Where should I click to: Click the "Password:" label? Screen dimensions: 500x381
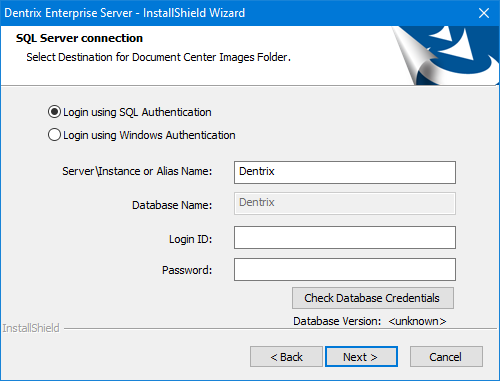[187, 270]
